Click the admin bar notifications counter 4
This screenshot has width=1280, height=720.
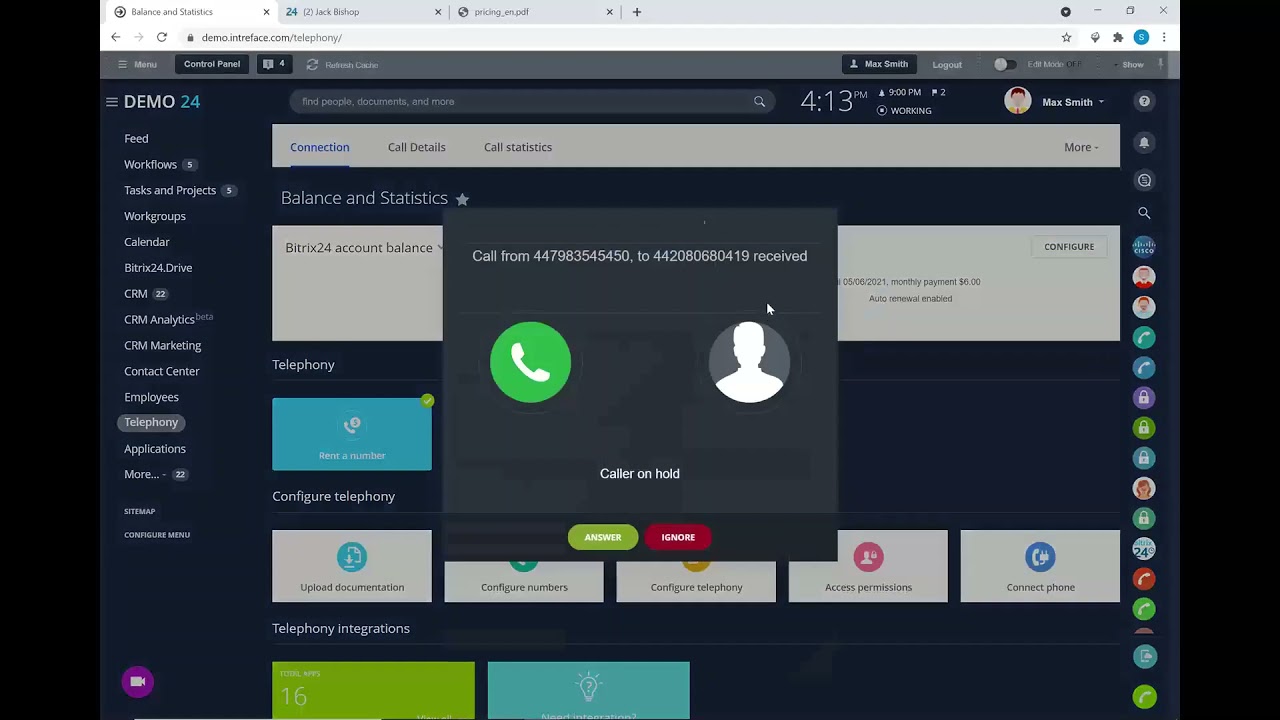[x=273, y=64]
